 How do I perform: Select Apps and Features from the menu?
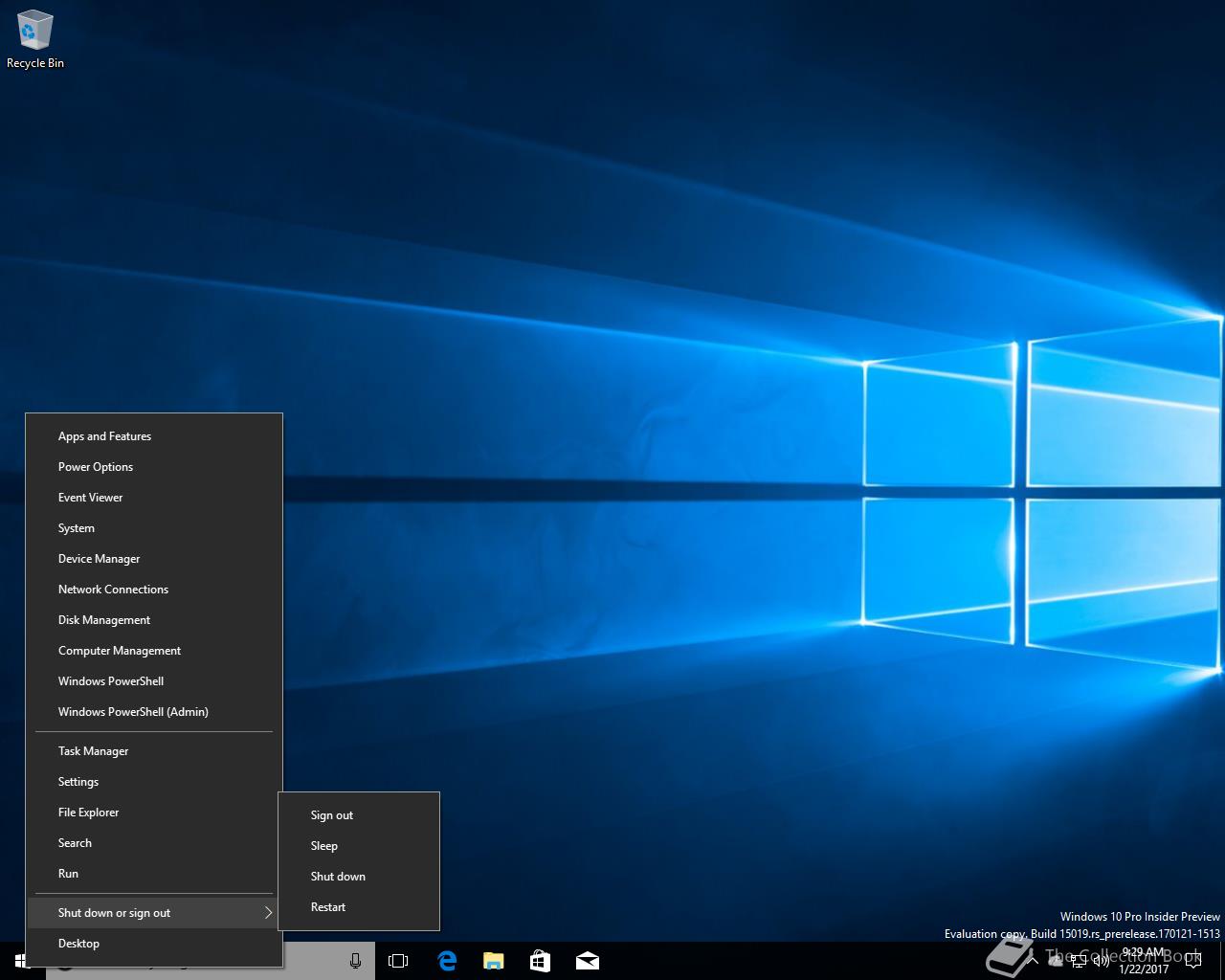(x=154, y=436)
